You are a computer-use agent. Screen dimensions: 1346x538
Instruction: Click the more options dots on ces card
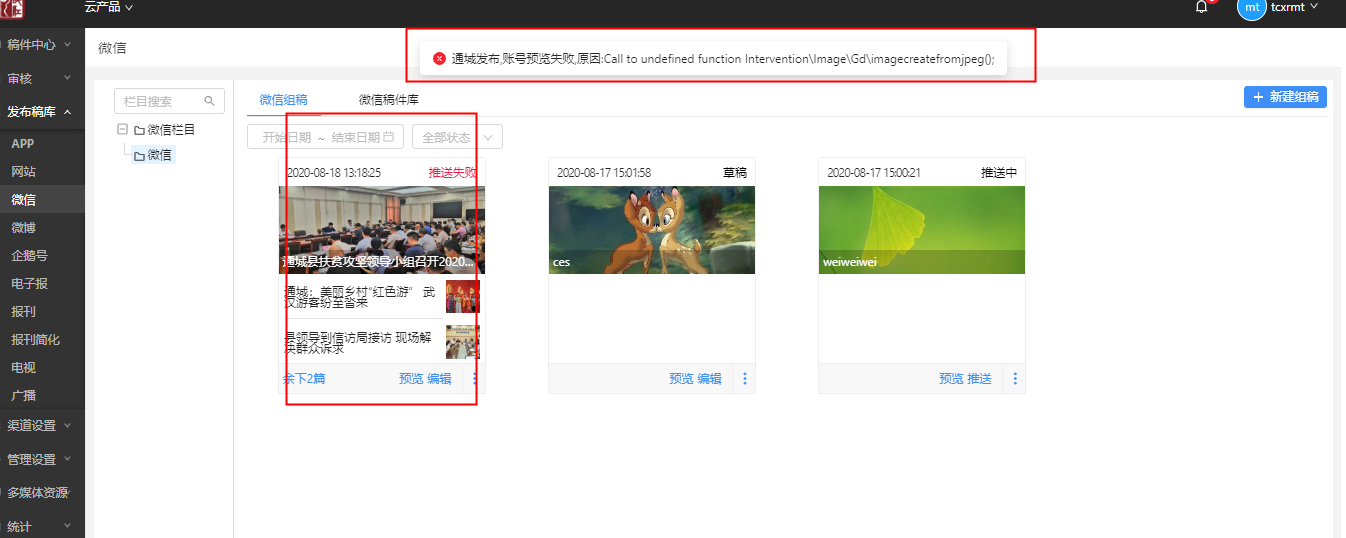(745, 379)
